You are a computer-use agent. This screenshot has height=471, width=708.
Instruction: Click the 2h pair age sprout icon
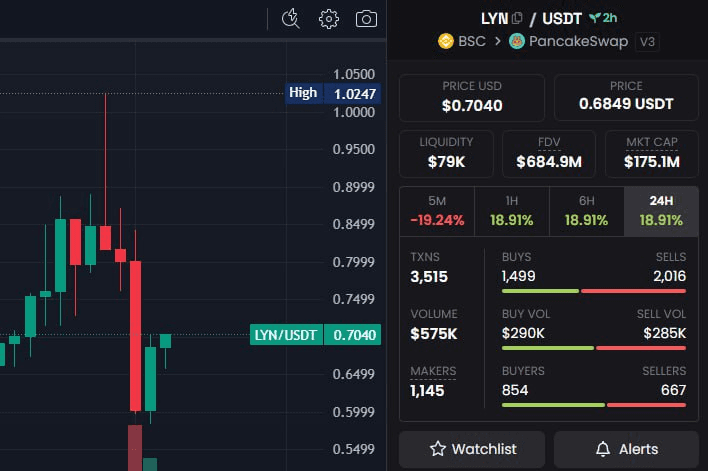point(595,17)
